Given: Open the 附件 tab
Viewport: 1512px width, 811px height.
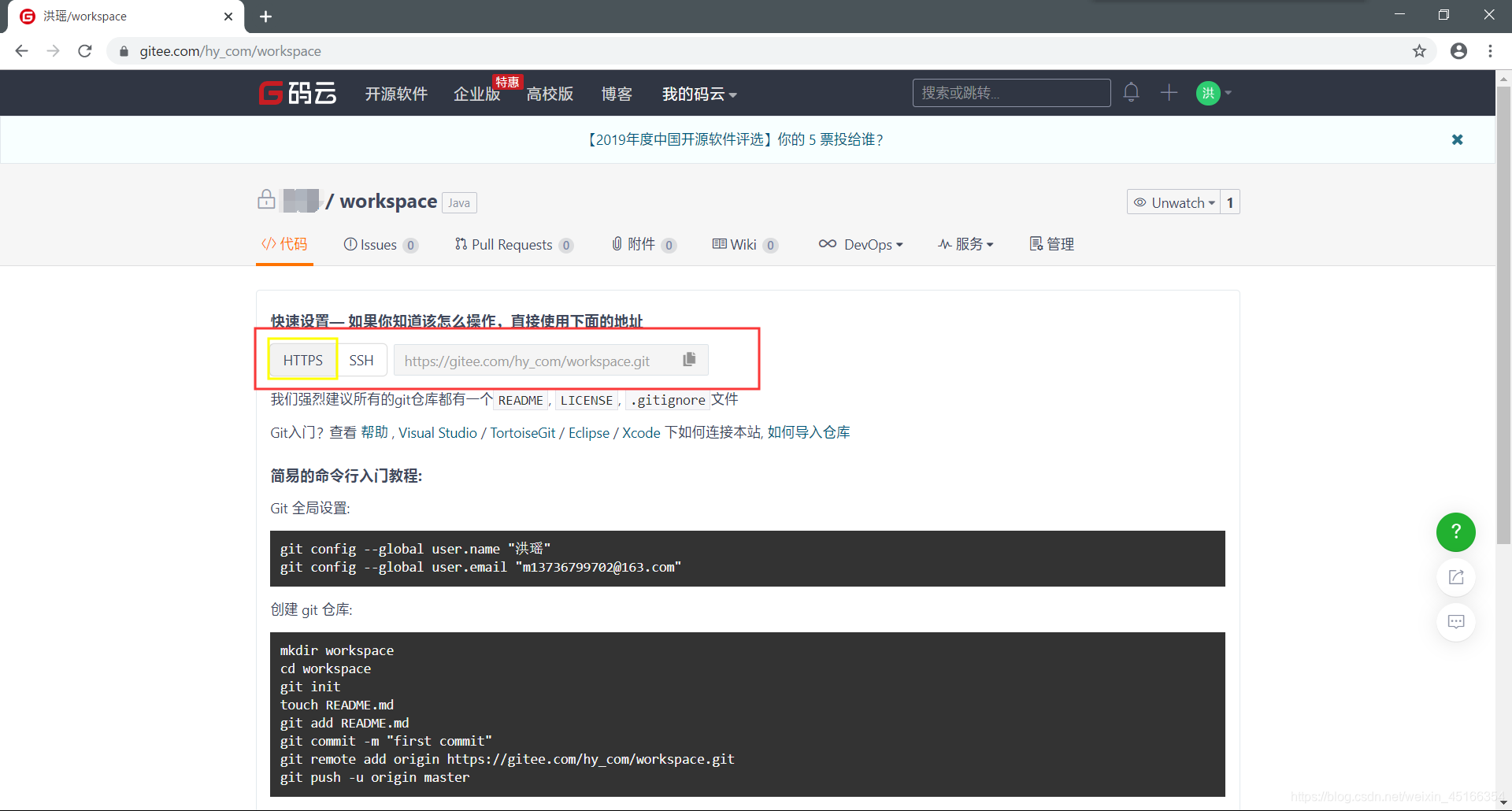Looking at the screenshot, I should pos(643,245).
